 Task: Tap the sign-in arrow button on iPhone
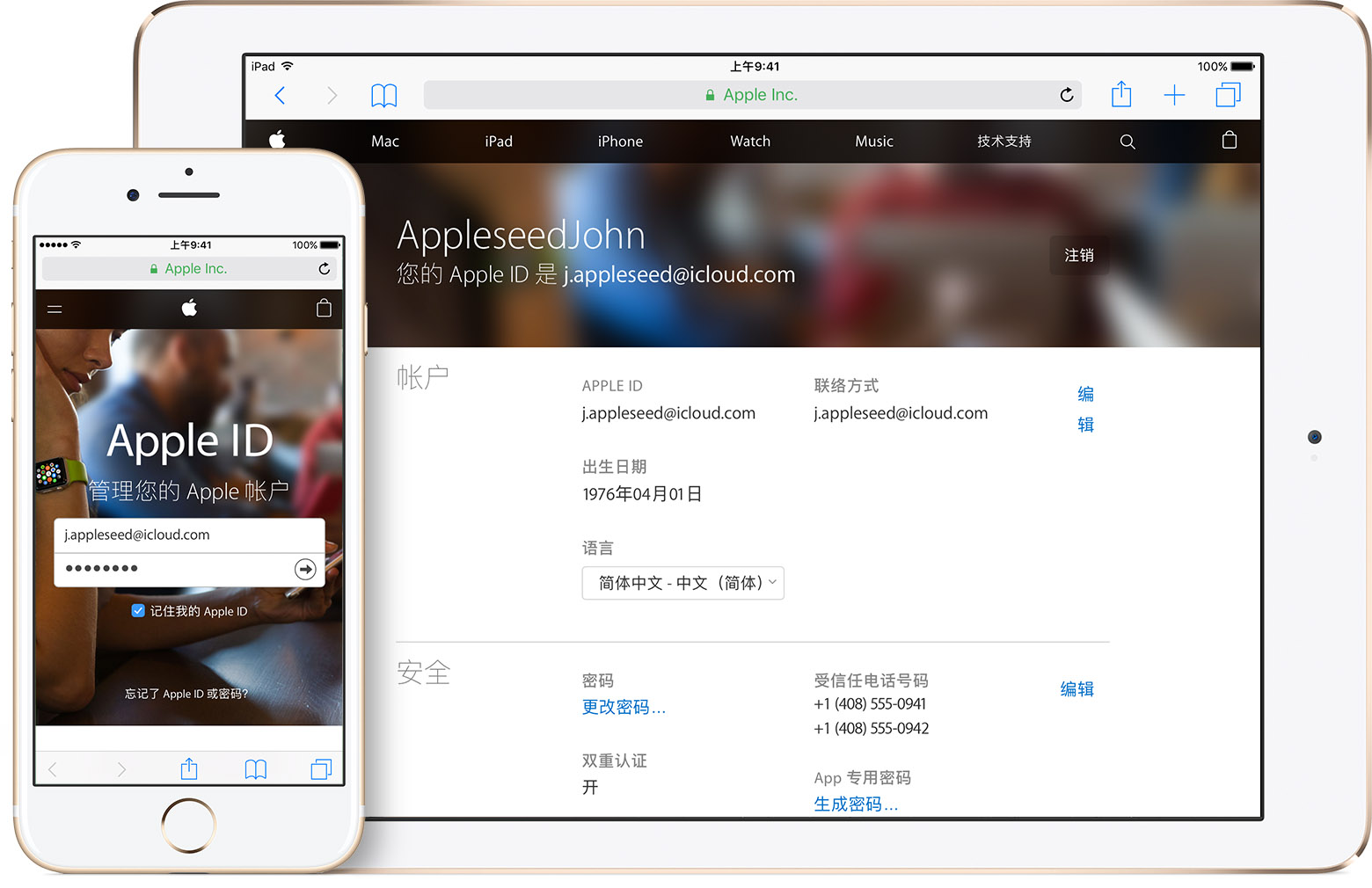pyautogui.click(x=305, y=570)
